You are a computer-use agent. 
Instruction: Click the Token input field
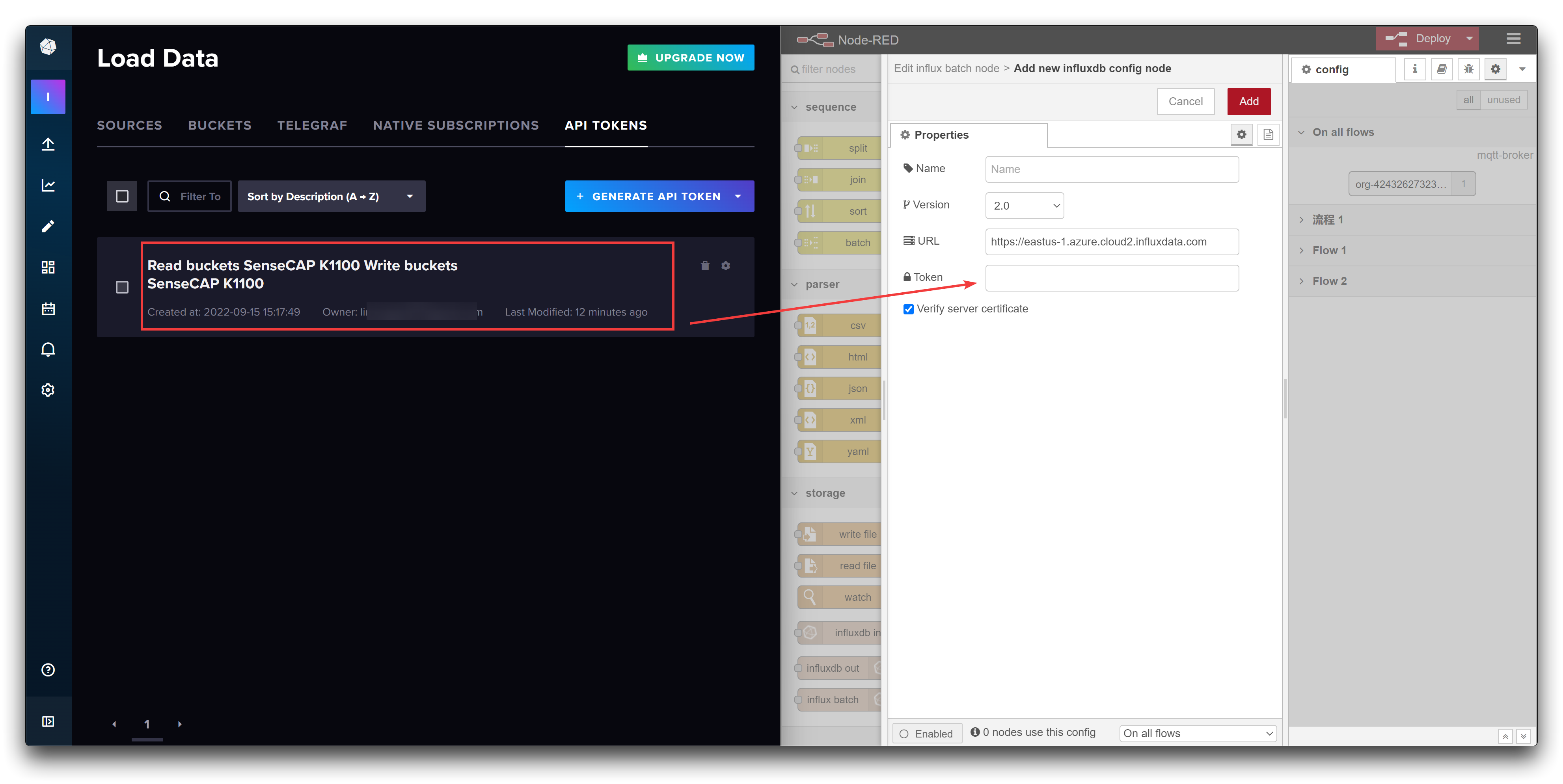pos(1112,278)
